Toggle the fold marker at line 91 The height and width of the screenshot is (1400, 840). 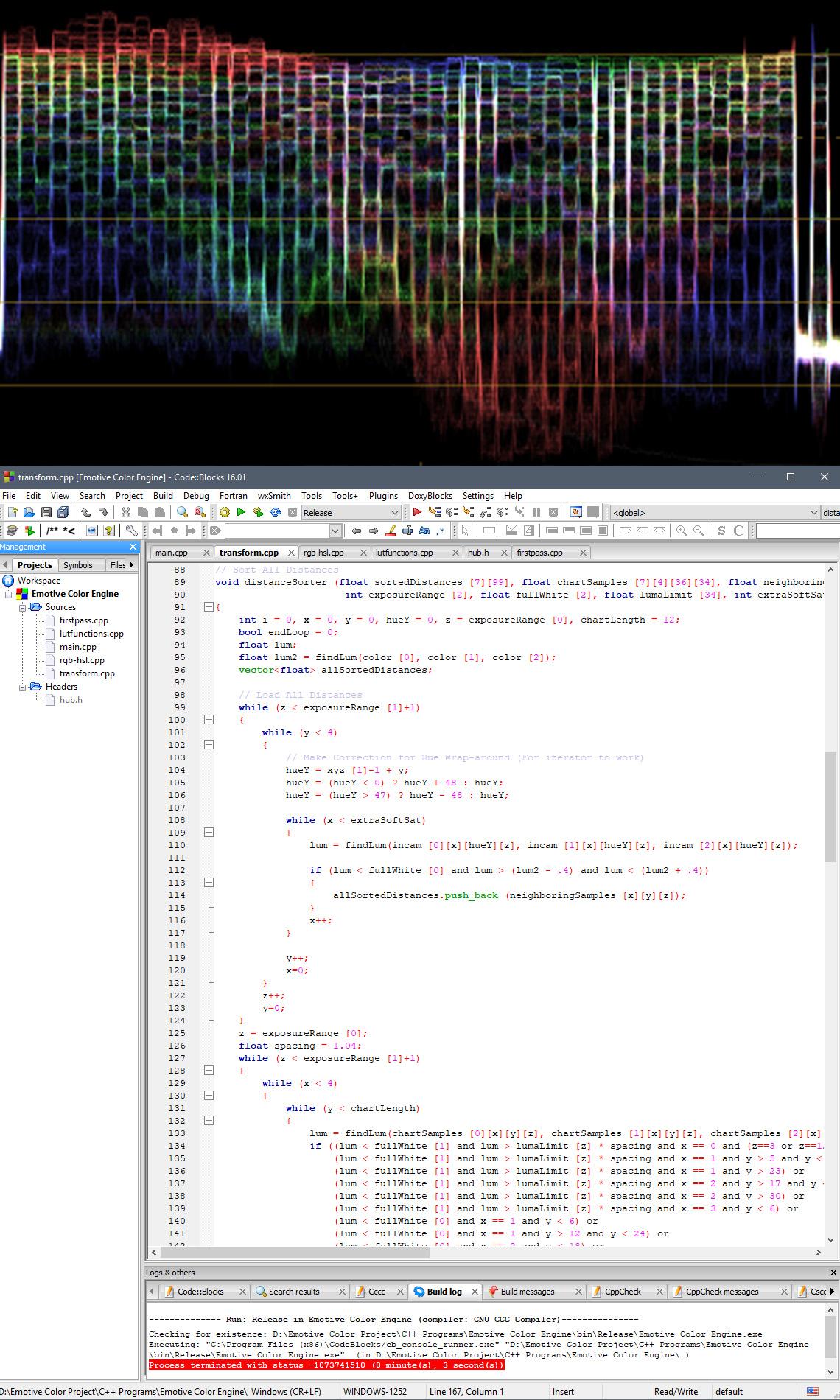(209, 607)
